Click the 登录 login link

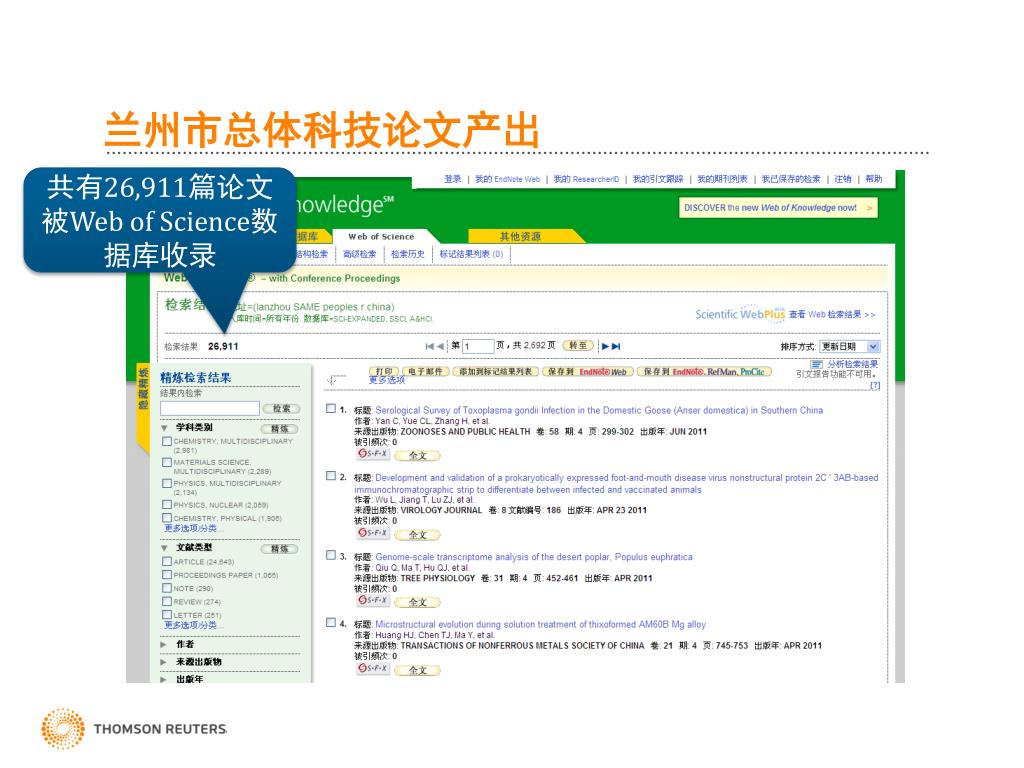tap(453, 179)
